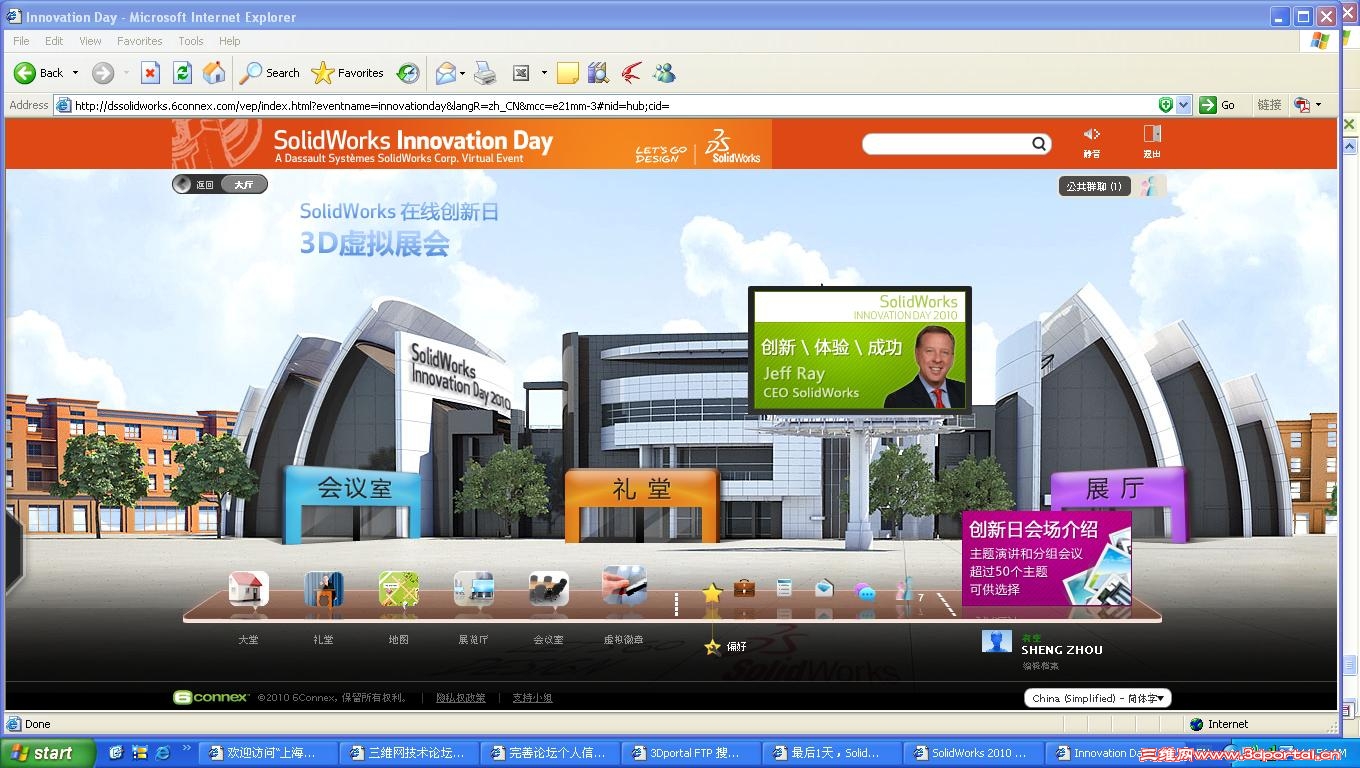Open the chat bubbles icon in dock
1360x768 pixels.
click(865, 592)
